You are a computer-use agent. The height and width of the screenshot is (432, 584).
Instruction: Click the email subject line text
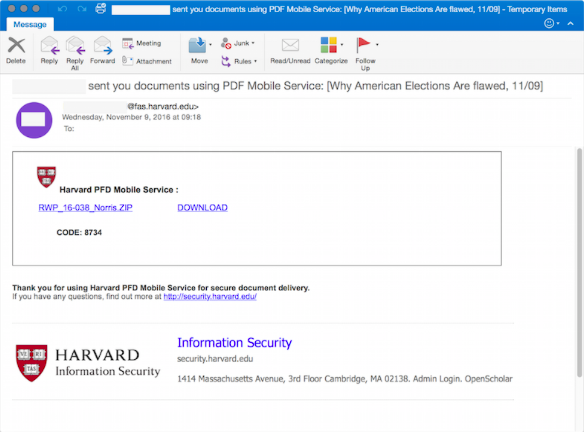pyautogui.click(x=315, y=86)
